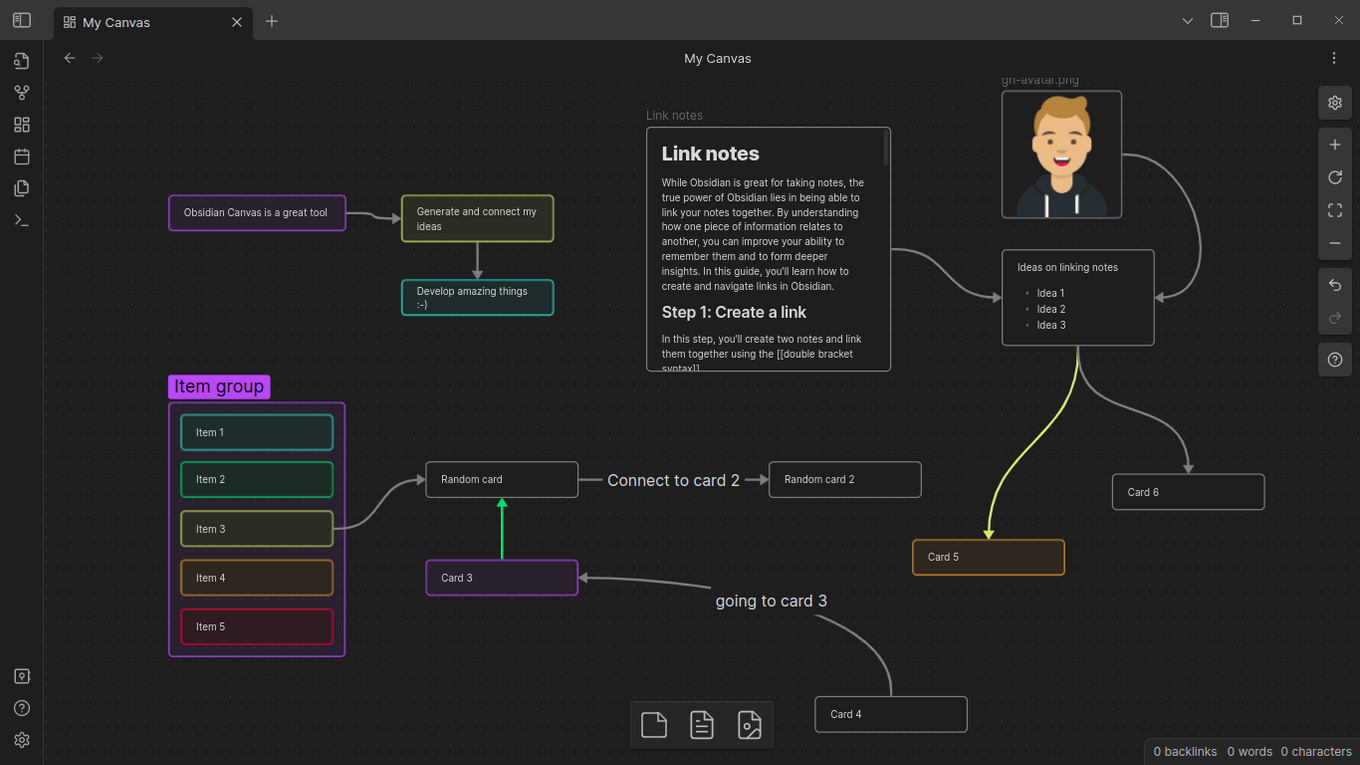Toggle the left sidebar open
Screen dimensions: 1360x765
point(21,20)
